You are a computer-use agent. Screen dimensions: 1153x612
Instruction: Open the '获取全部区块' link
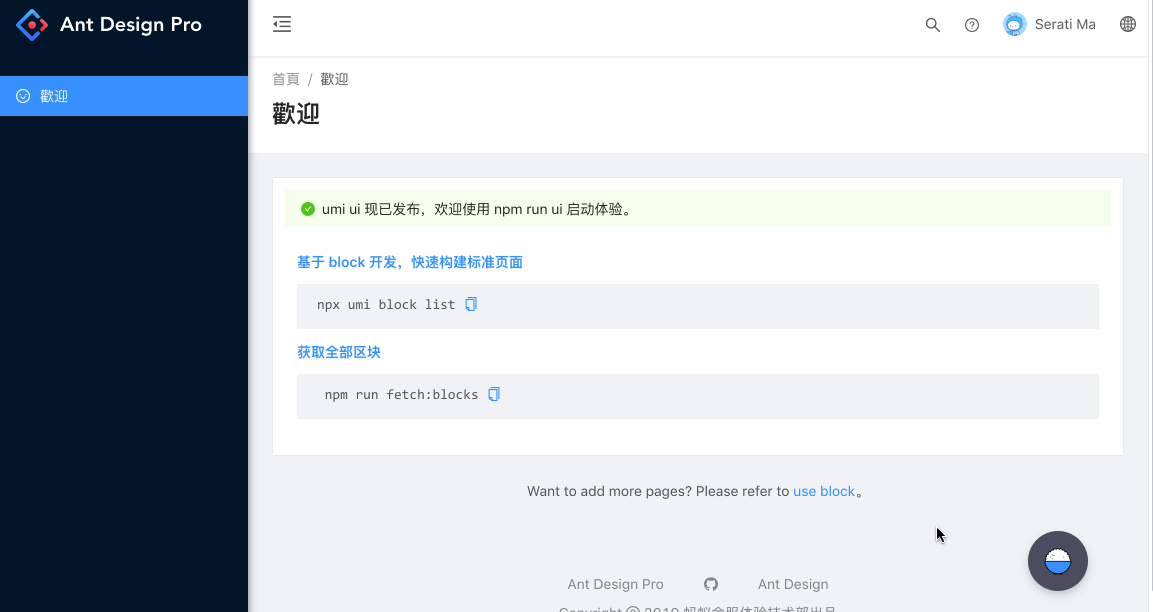(339, 352)
